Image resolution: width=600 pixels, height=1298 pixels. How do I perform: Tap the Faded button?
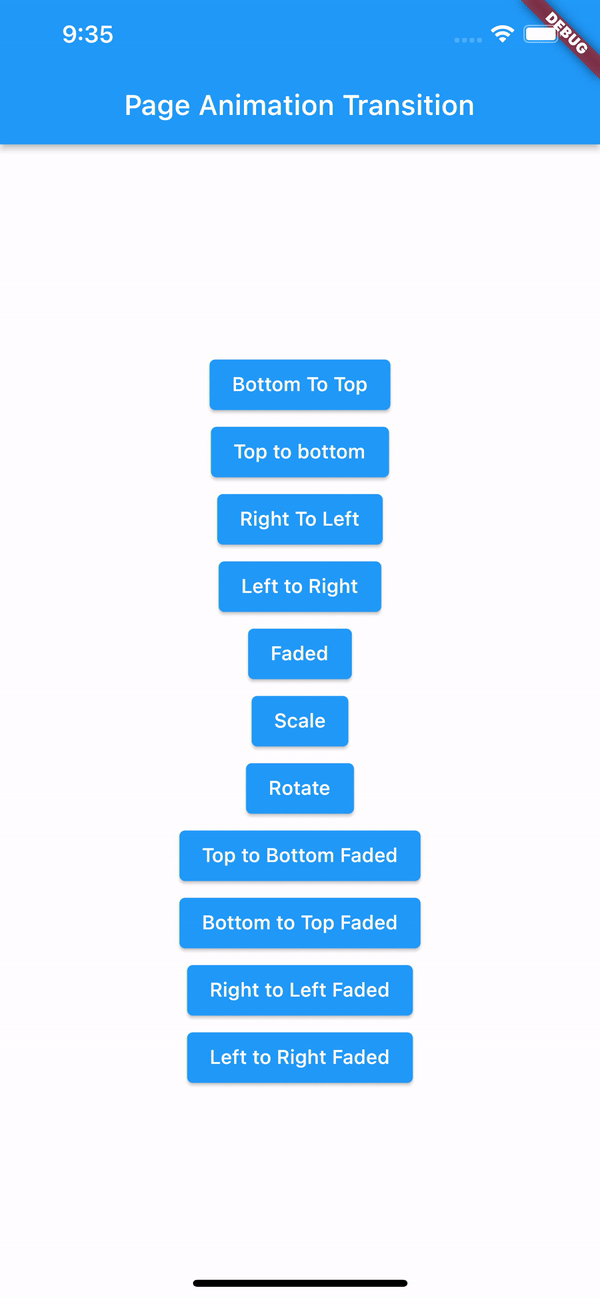click(x=300, y=654)
